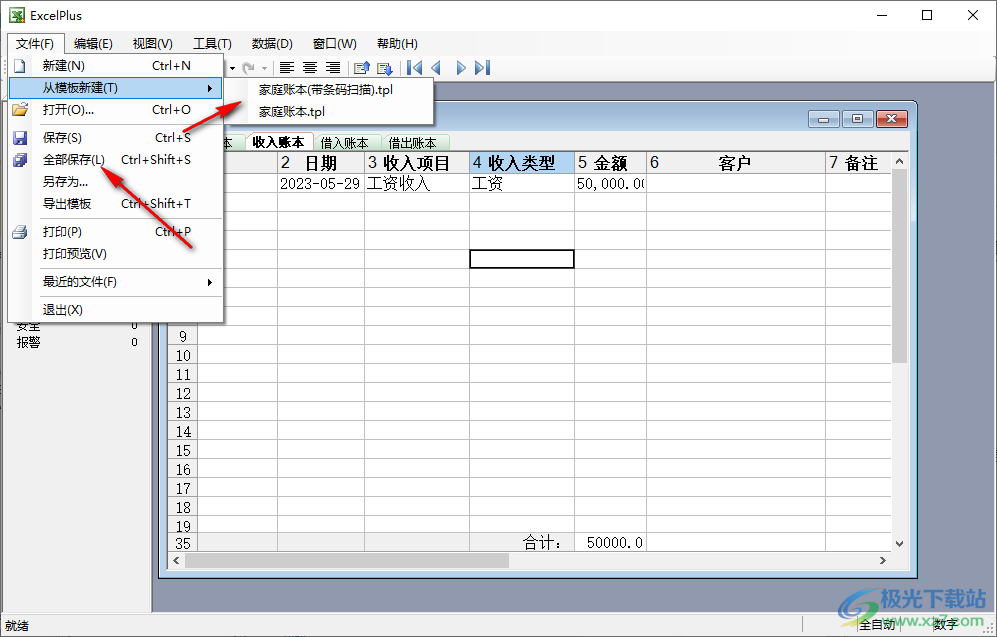The image size is (997, 637).
Task: Open the 数据(D) menu
Action: 272,44
